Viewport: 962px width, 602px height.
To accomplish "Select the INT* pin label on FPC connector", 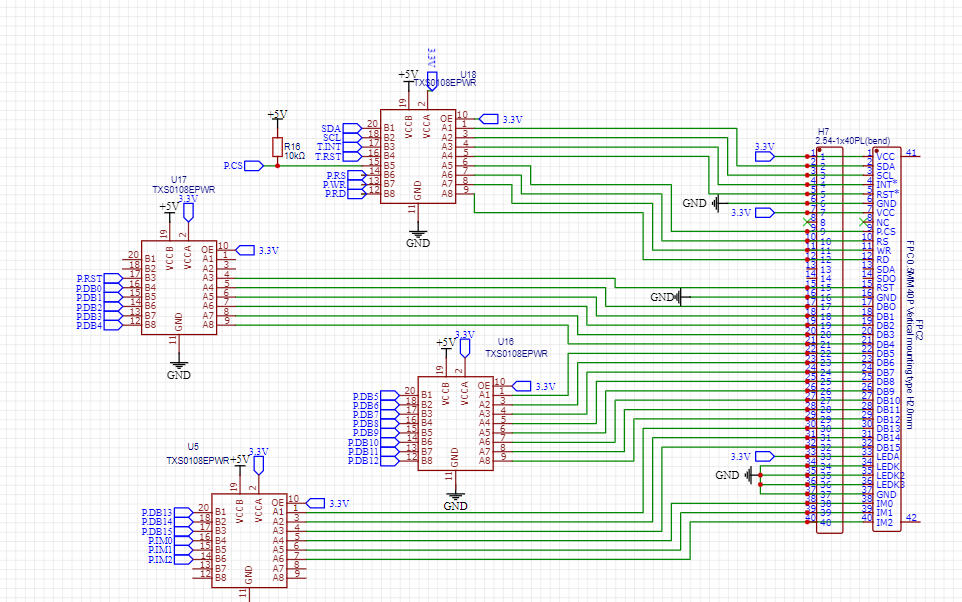I will (887, 185).
